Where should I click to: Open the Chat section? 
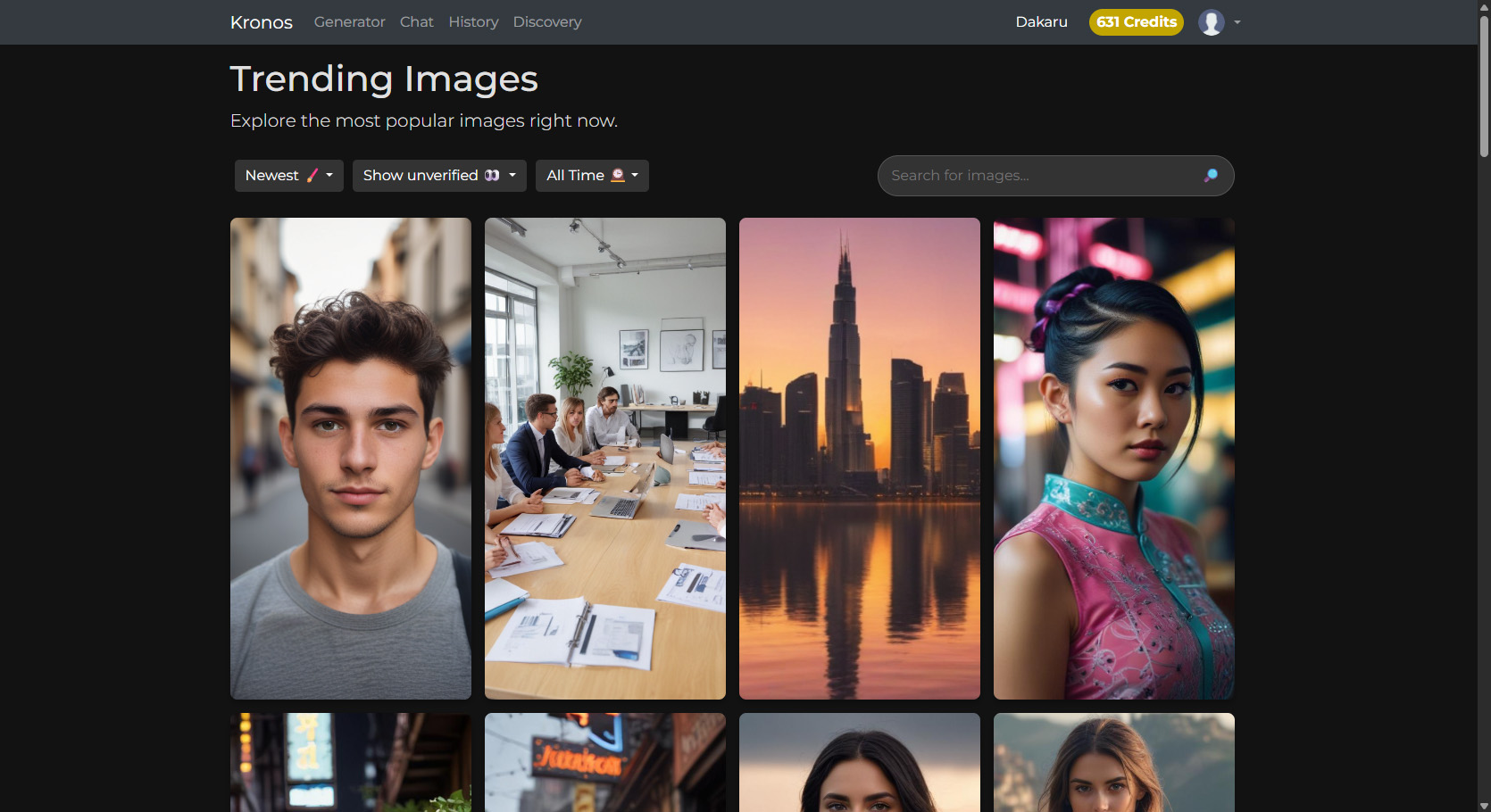416,21
